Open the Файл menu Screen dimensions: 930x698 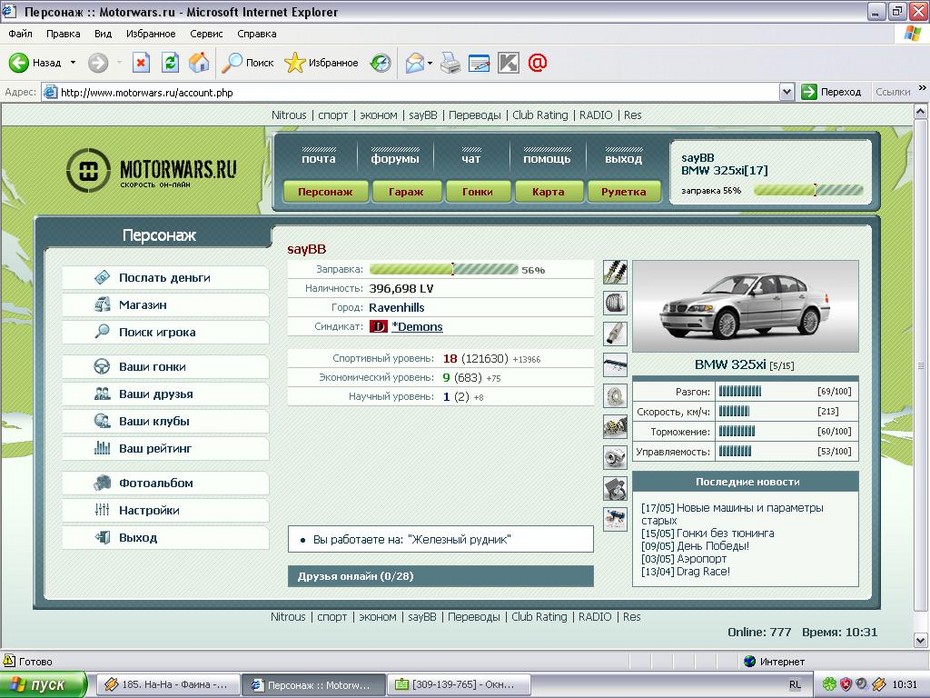pyautogui.click(x=20, y=34)
